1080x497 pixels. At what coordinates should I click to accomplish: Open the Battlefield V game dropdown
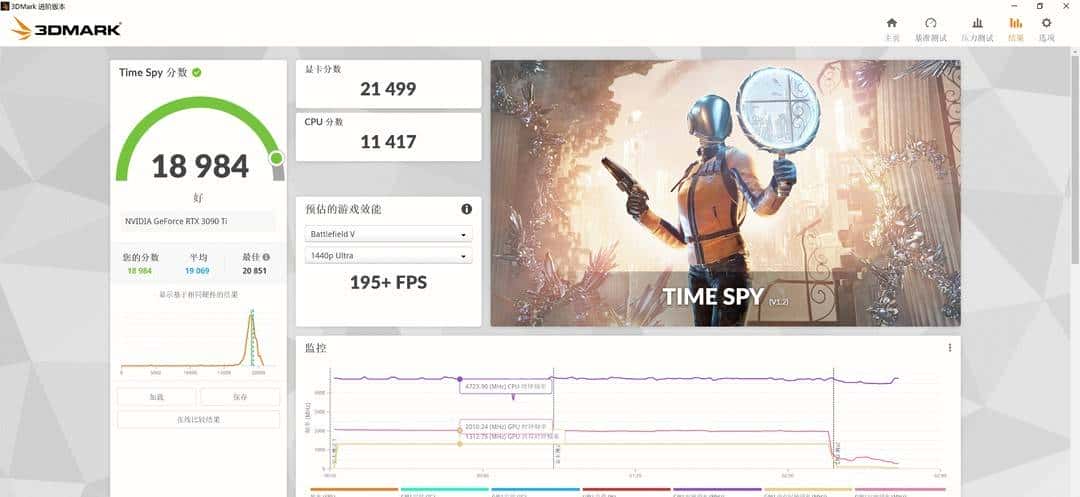(388, 234)
